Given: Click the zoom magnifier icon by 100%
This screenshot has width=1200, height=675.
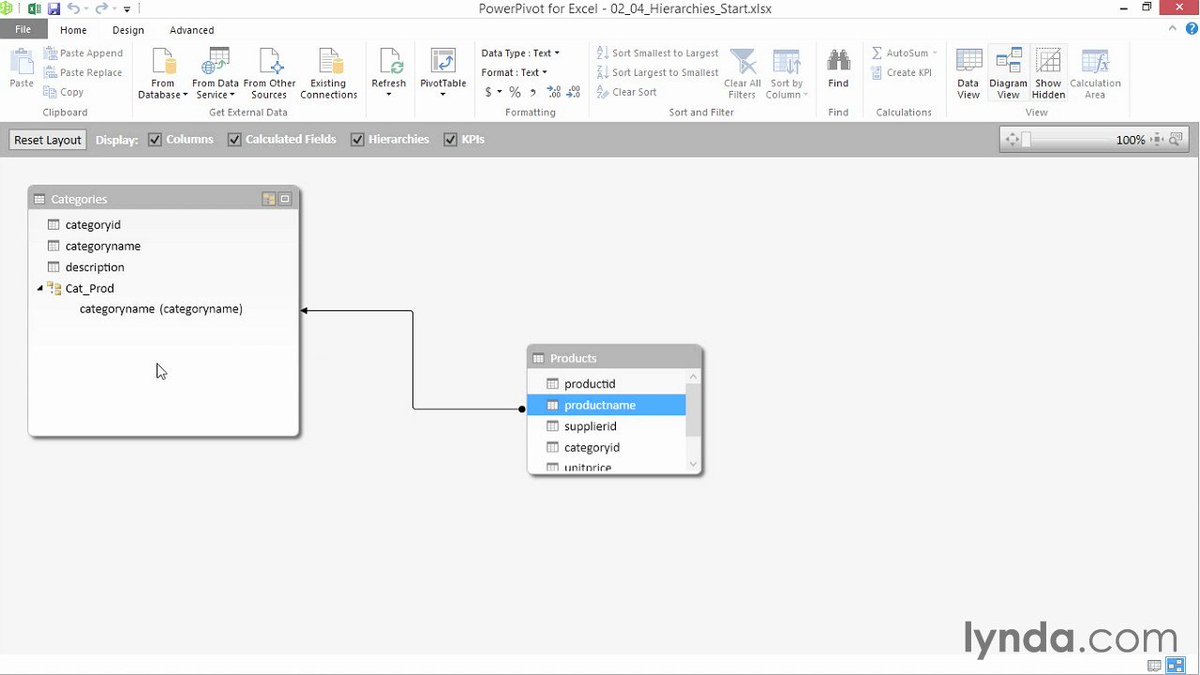Looking at the screenshot, I should 1176,140.
